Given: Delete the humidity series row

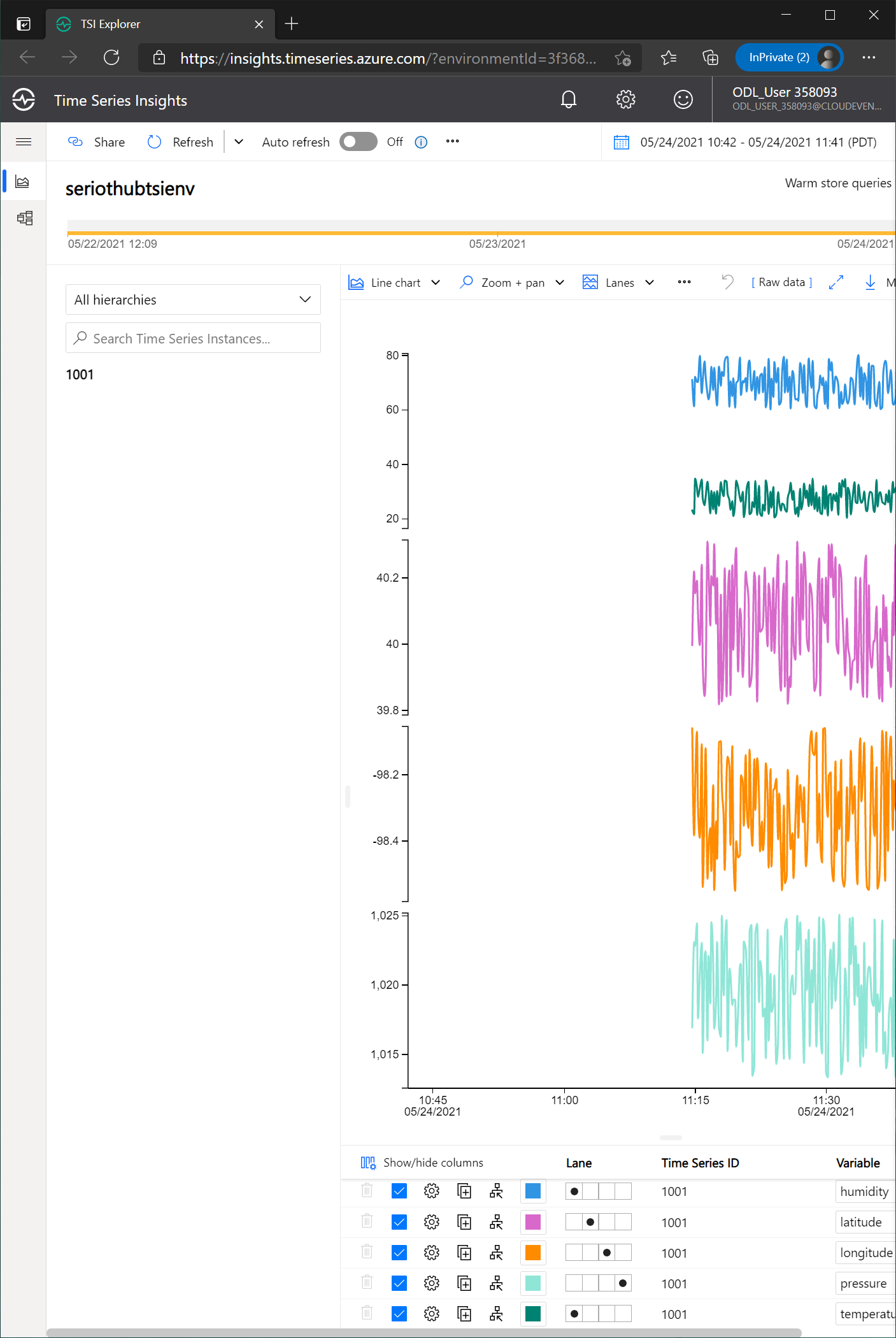Looking at the screenshot, I should click(367, 1190).
